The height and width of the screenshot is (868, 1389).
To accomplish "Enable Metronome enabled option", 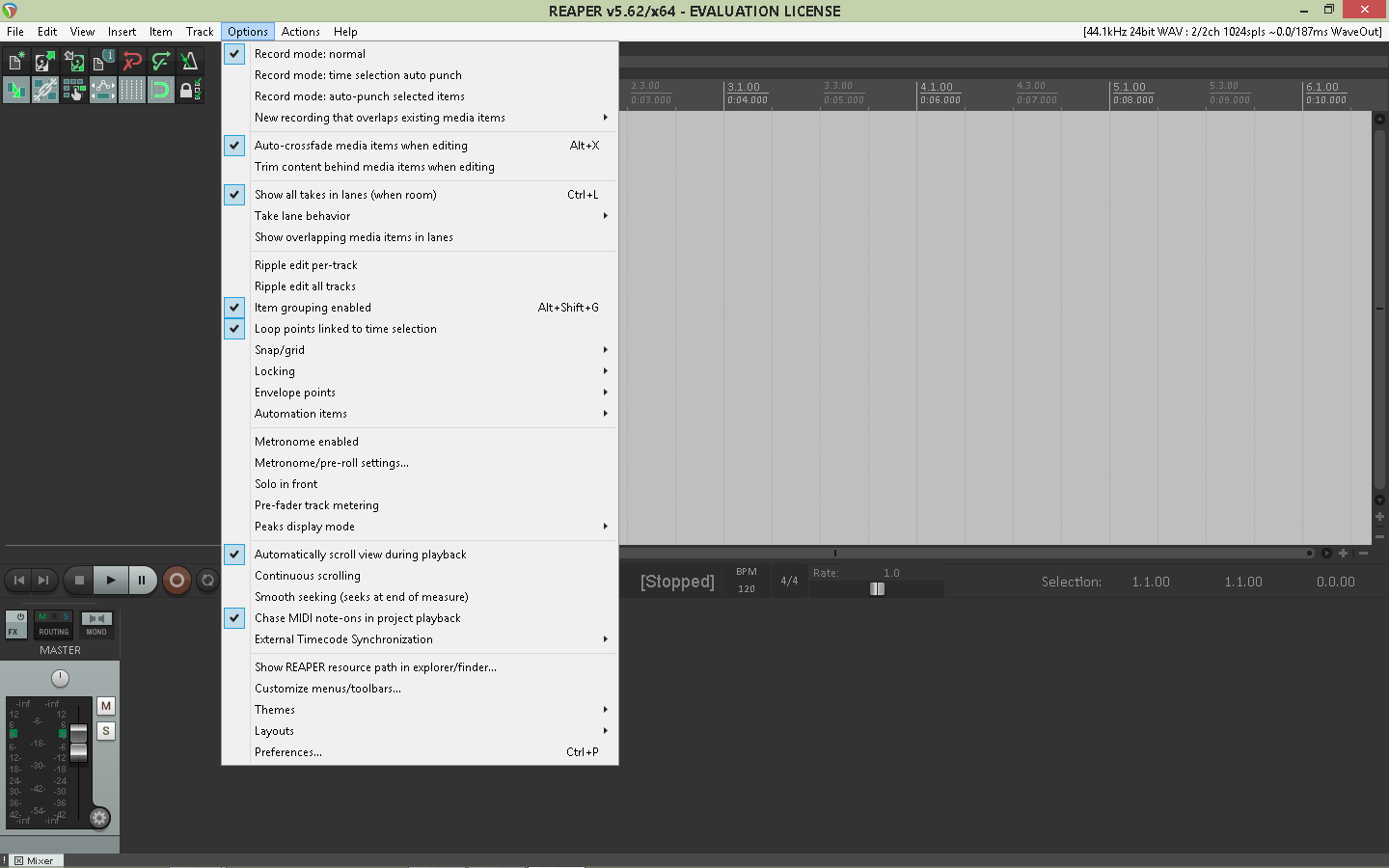I will tap(420, 442).
